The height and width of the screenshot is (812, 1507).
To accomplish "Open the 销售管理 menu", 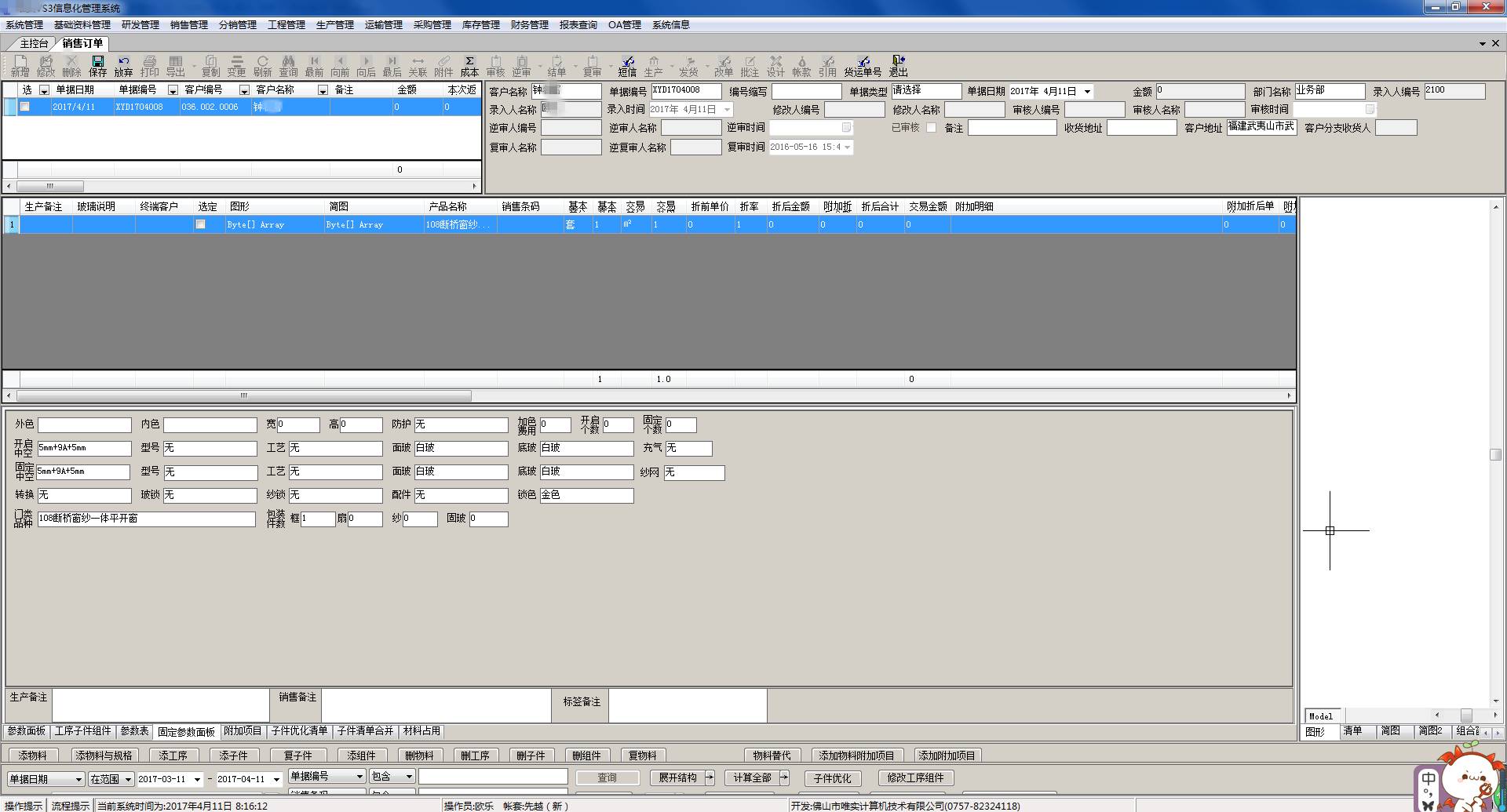I will [x=189, y=25].
